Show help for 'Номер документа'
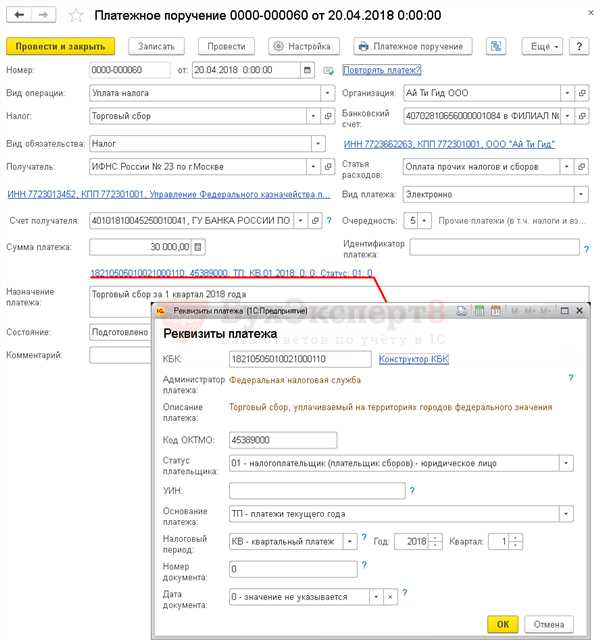This screenshot has width=600, height=643. (364, 565)
